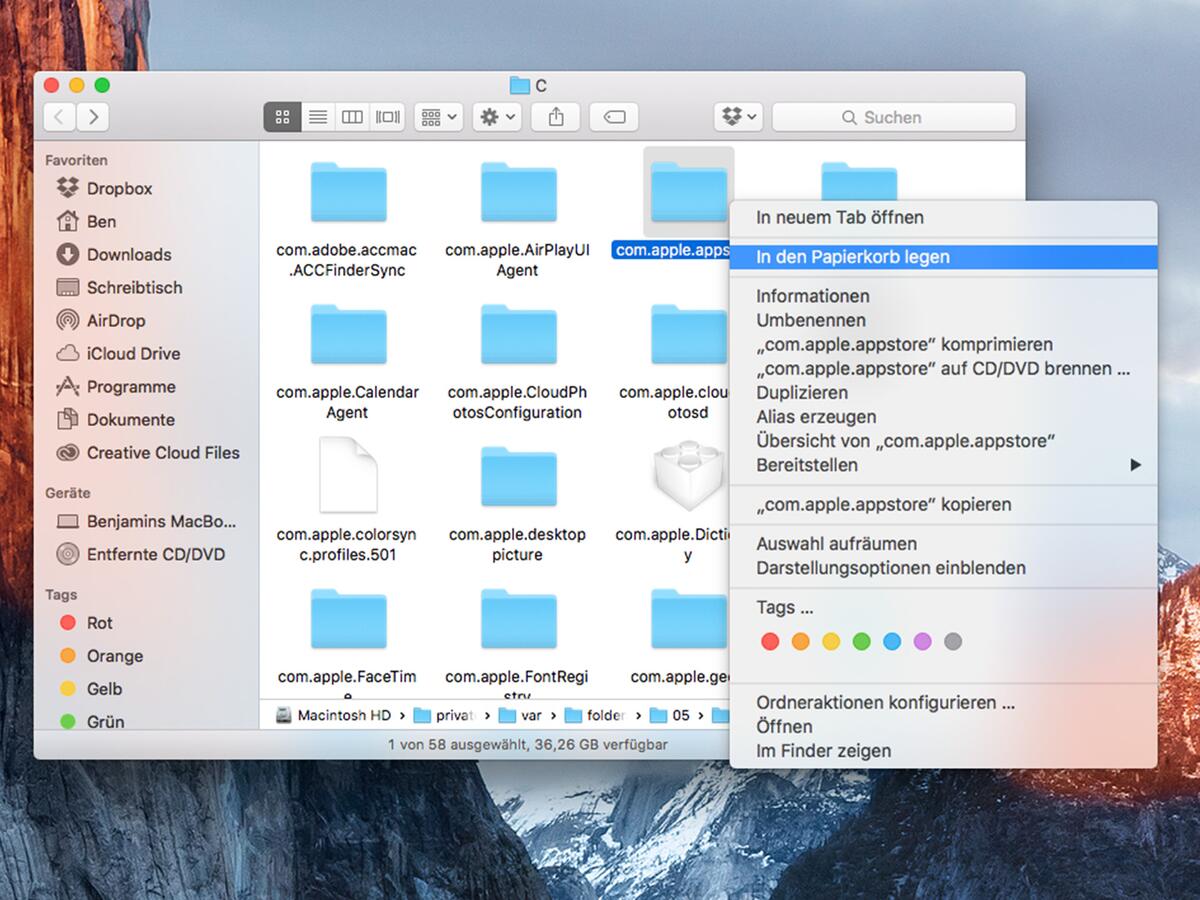Switch to list view in the toolbar
Viewport: 1200px width, 900px height.
click(x=317, y=117)
